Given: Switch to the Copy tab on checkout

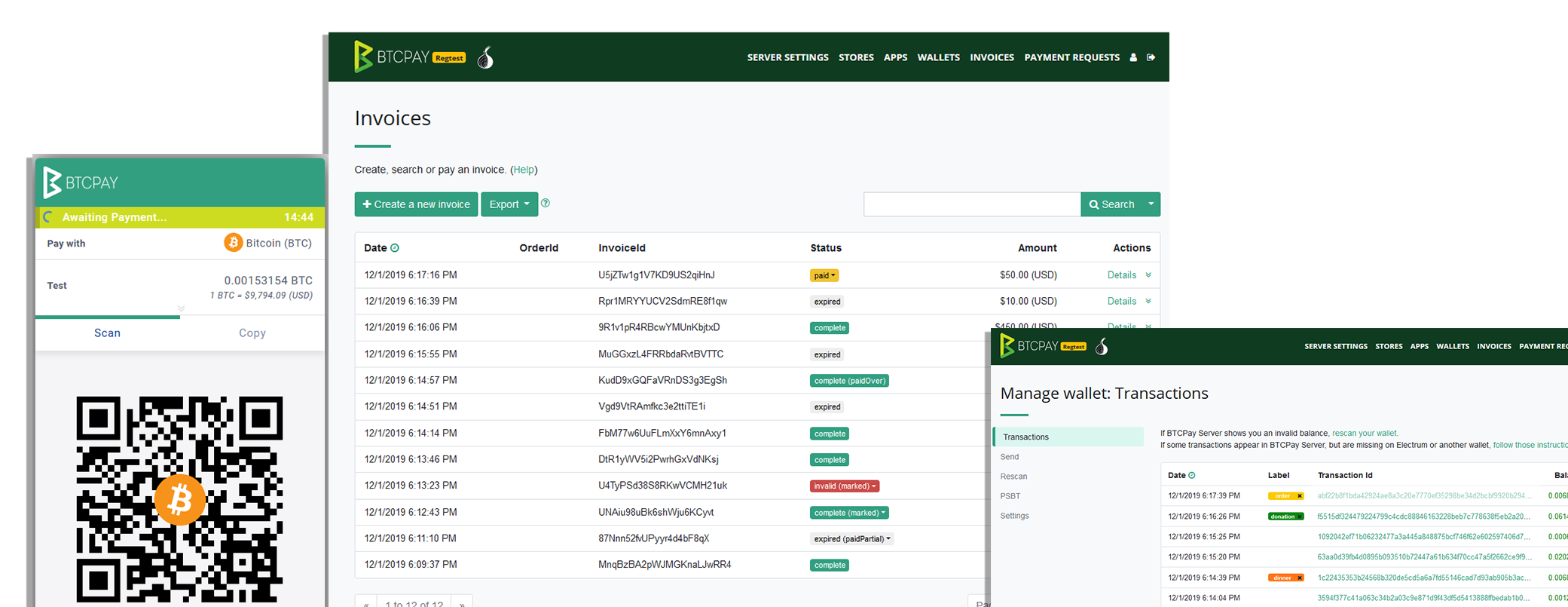Looking at the screenshot, I should 252,333.
